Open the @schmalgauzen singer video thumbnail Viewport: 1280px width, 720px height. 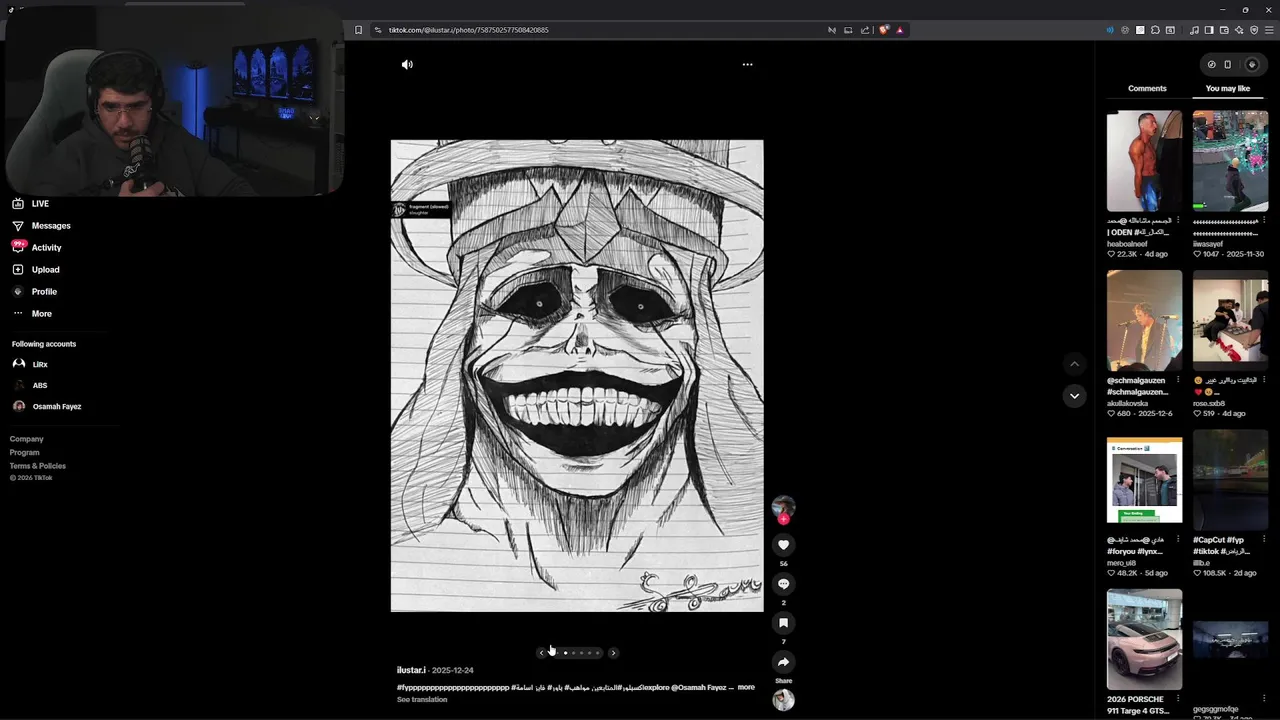click(x=1144, y=320)
